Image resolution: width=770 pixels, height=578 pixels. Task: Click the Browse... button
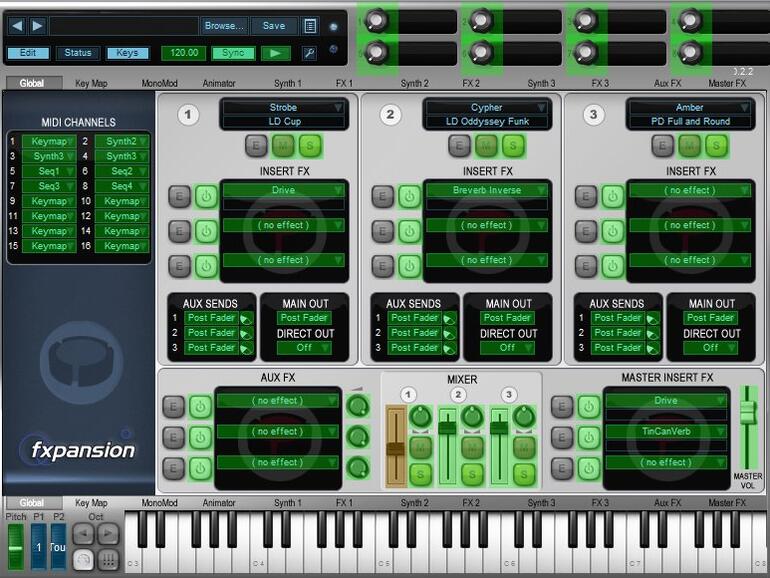(x=224, y=26)
